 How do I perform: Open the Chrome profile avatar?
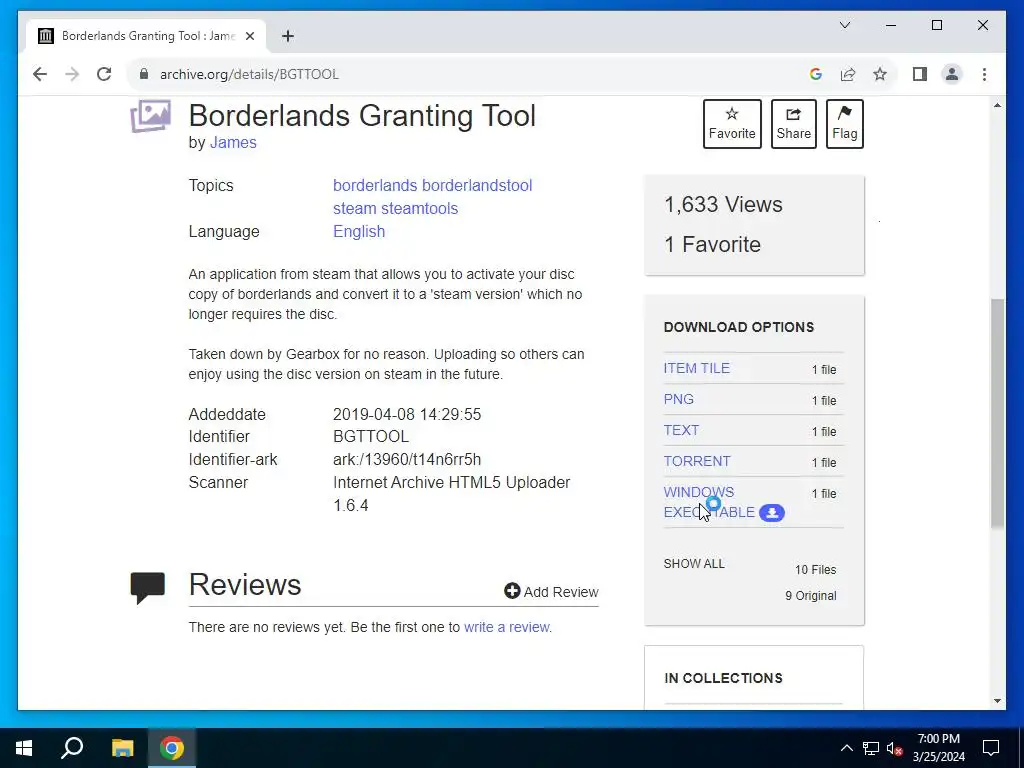(x=952, y=74)
